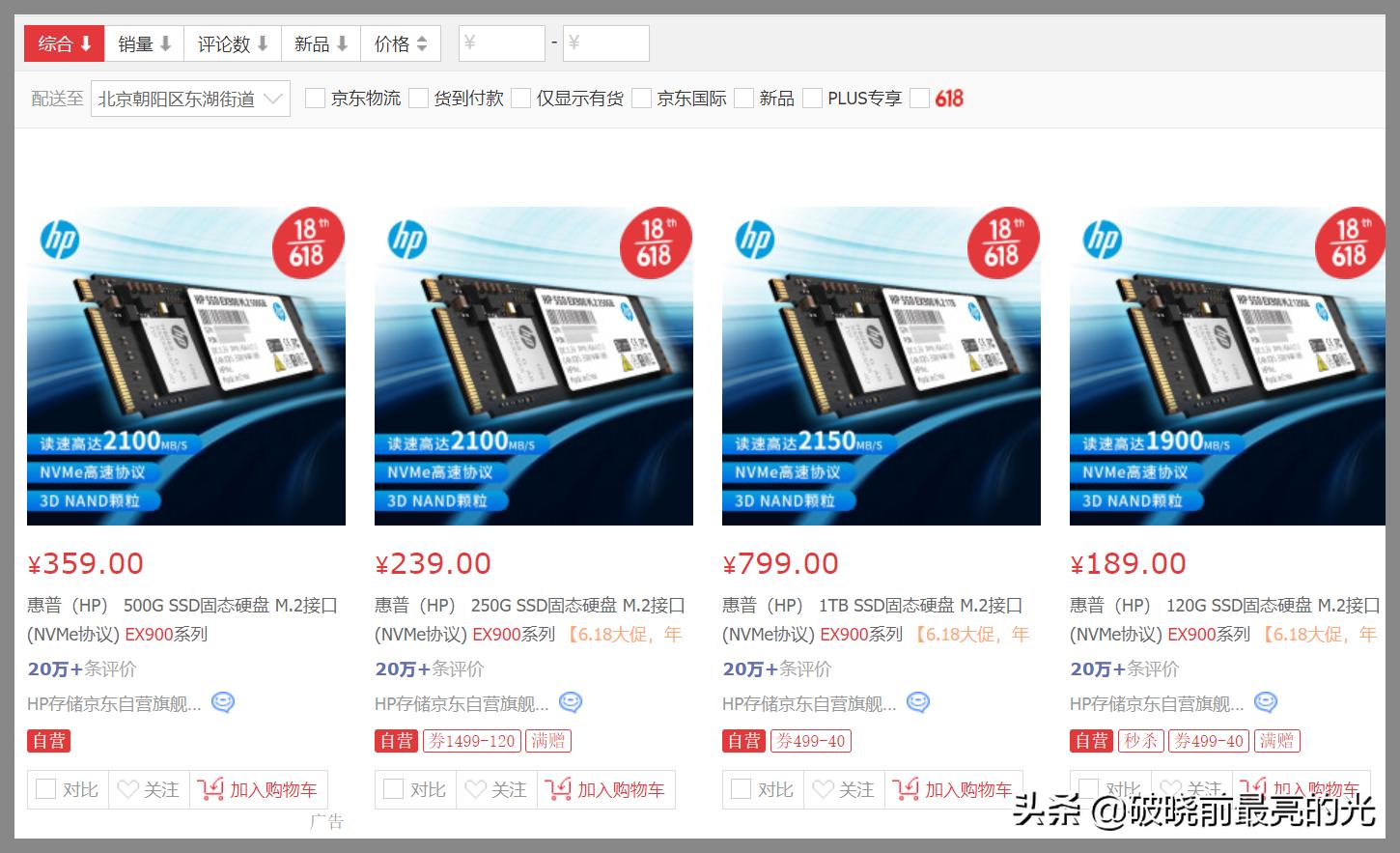
Task: Click the 自营 tag on 500G SSD
Action: (x=49, y=741)
